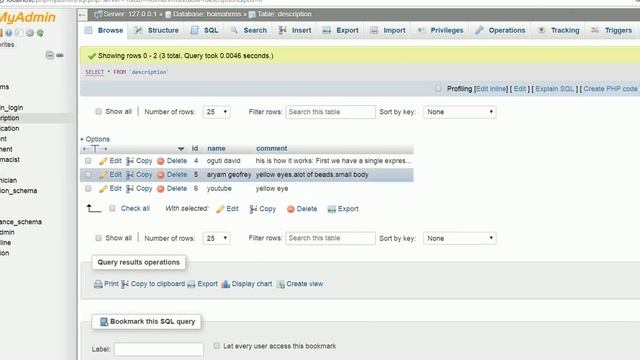This screenshot has width=640, height=360.
Task: Click lower Search this table field
Action: click(x=330, y=238)
